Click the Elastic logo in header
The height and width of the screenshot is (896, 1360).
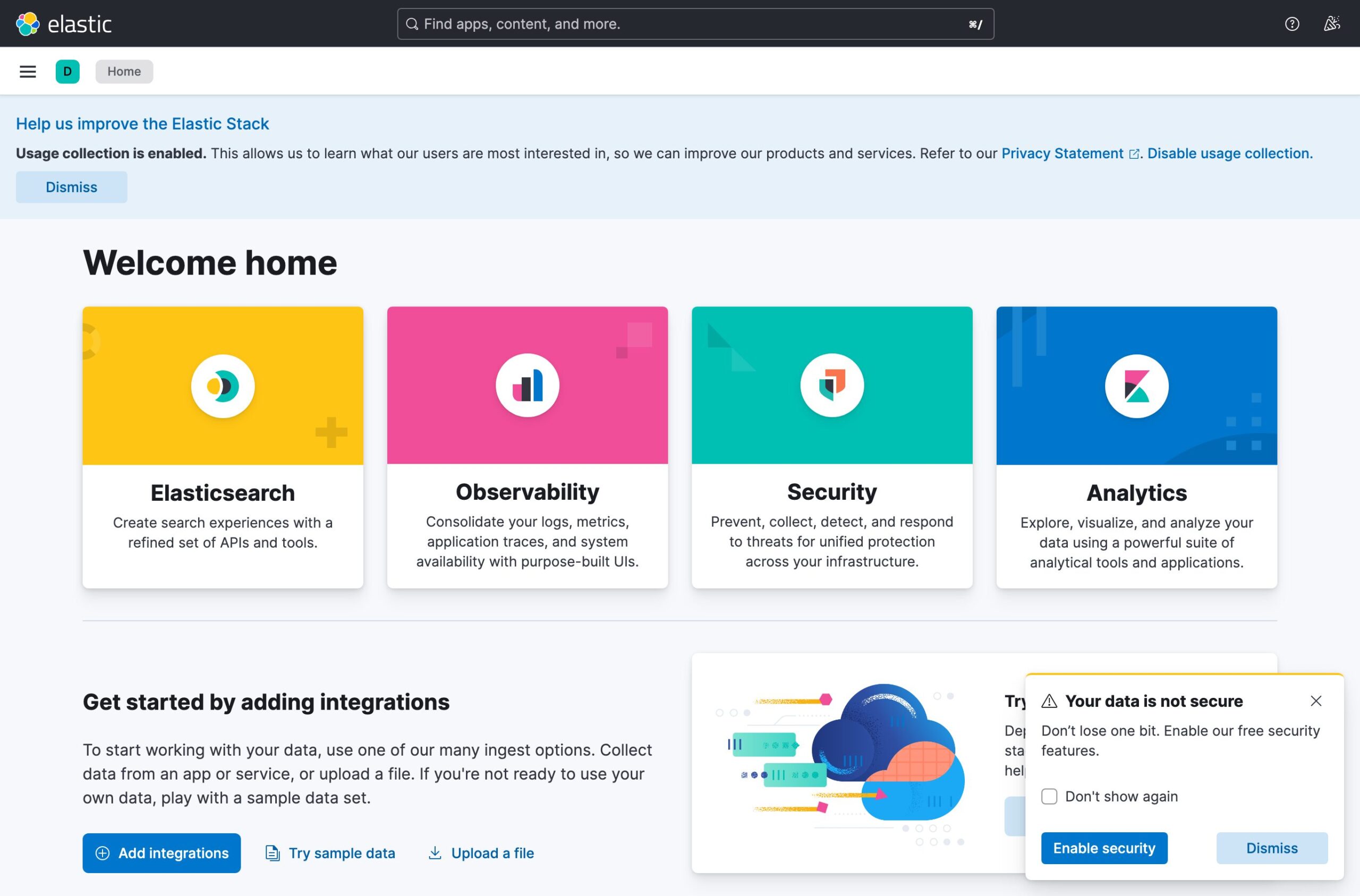(x=63, y=24)
